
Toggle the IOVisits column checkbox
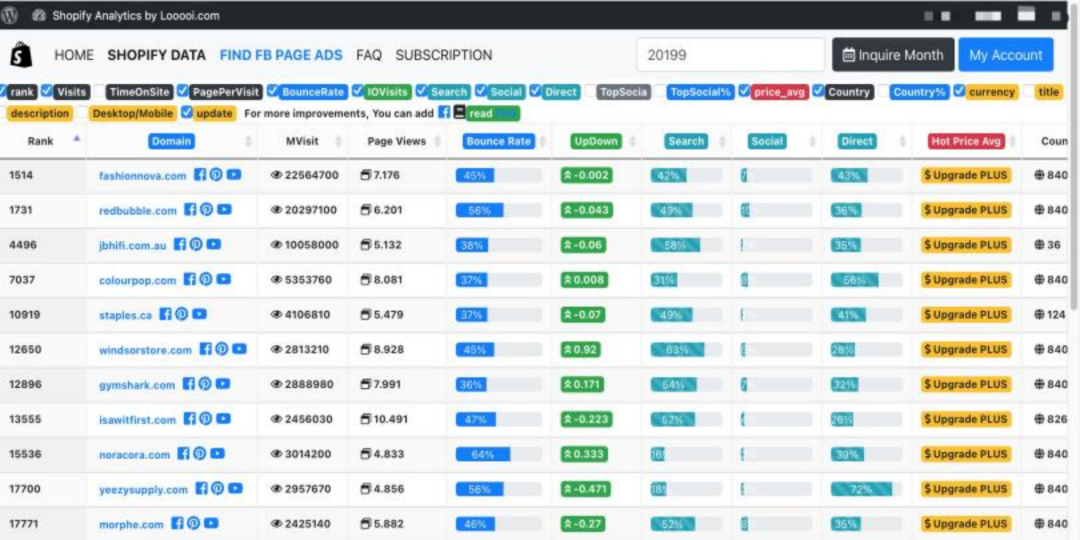click(x=357, y=91)
